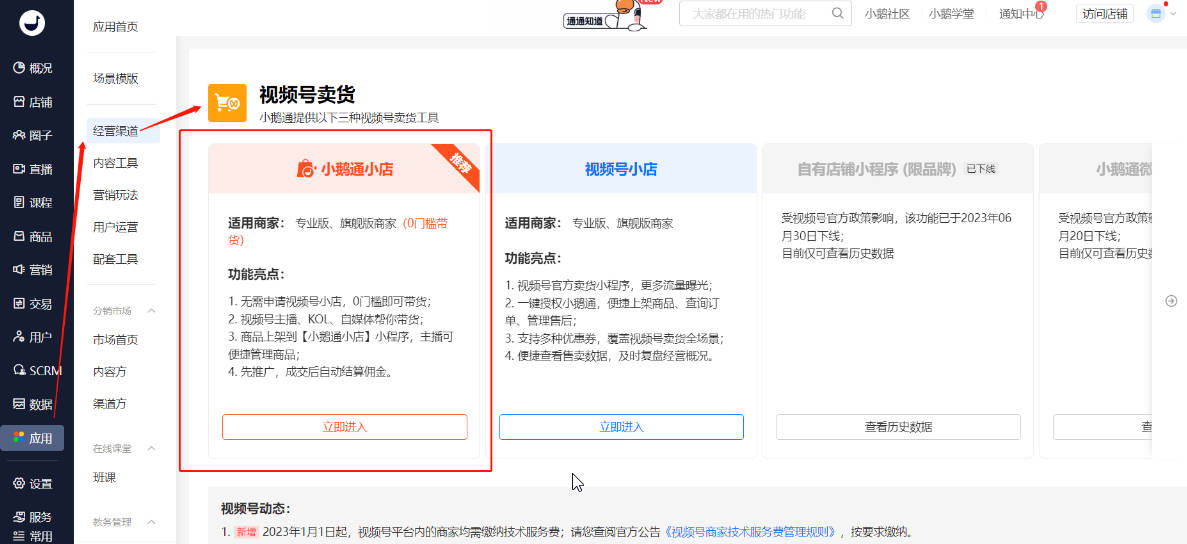Open 小鹅学堂 link
This screenshot has height=544, width=1187.
click(x=952, y=14)
